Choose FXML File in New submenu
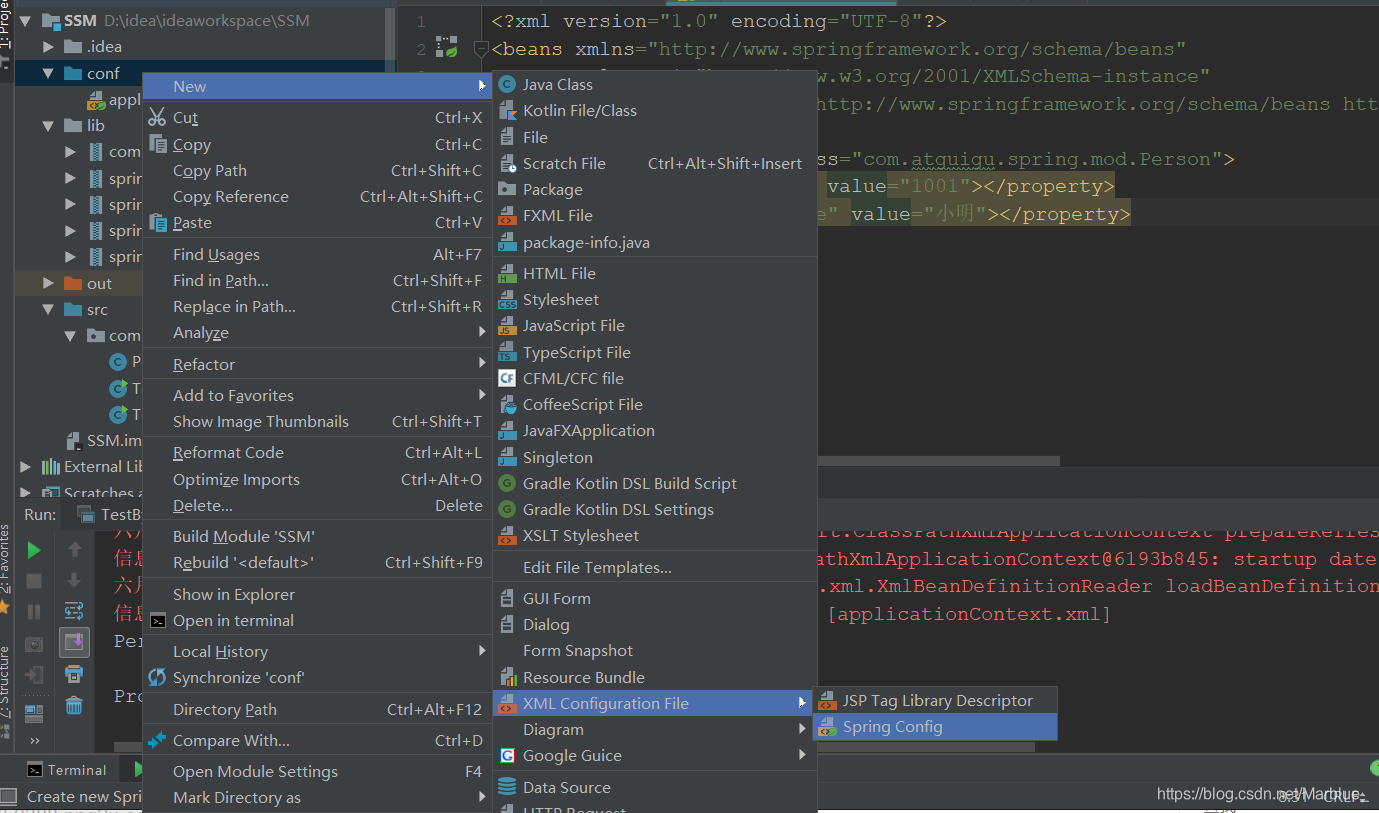 [x=655, y=215]
